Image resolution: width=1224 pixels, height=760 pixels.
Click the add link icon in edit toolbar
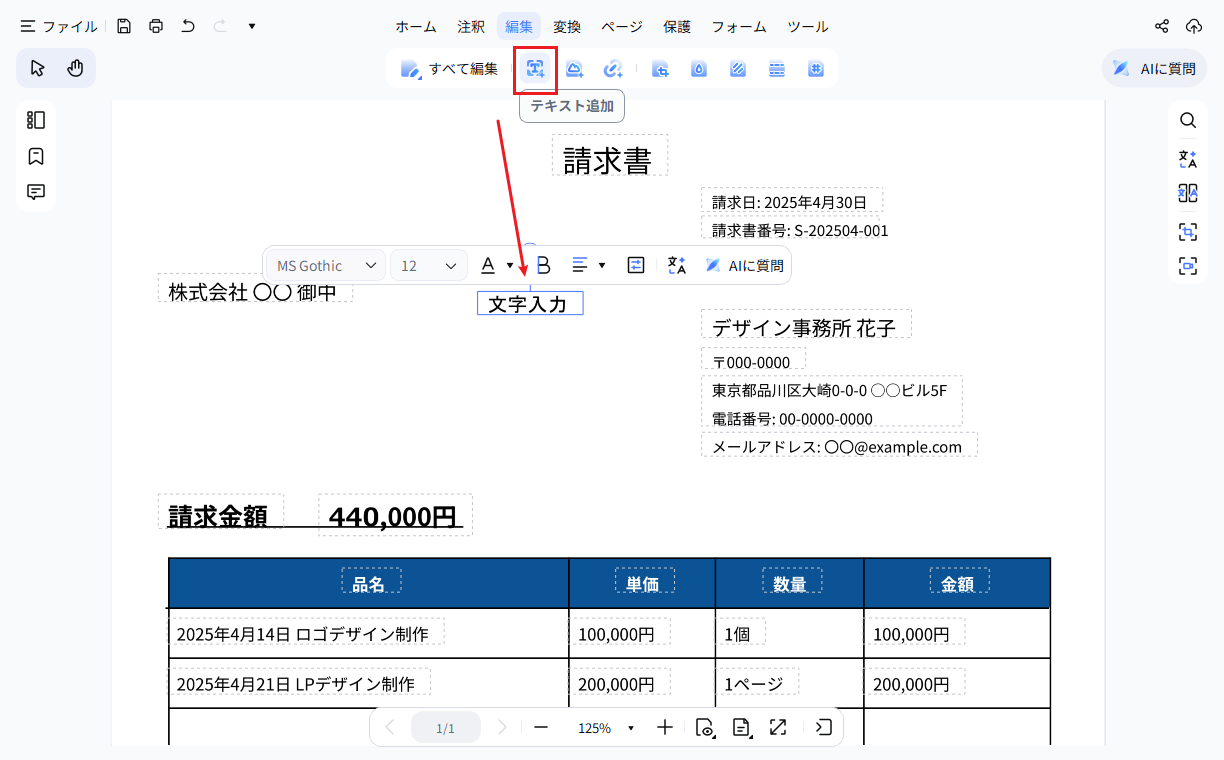pyautogui.click(x=613, y=69)
